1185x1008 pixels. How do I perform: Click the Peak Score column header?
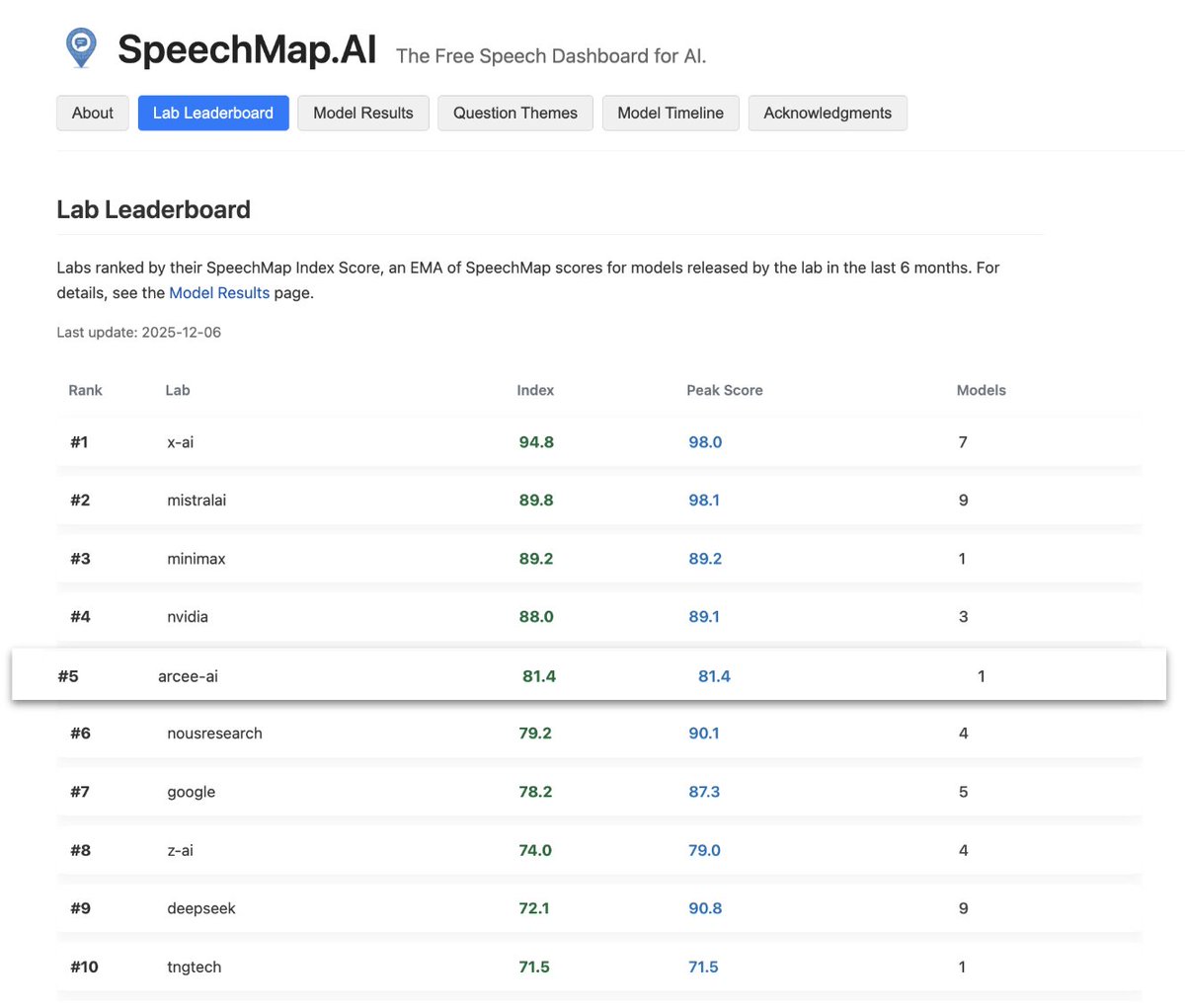coord(725,390)
